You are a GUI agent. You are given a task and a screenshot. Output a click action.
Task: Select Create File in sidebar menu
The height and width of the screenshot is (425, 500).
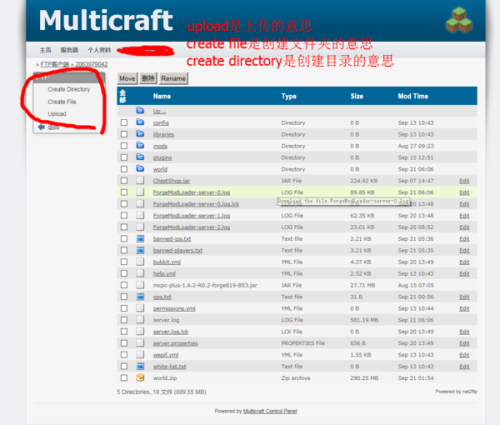point(62,102)
